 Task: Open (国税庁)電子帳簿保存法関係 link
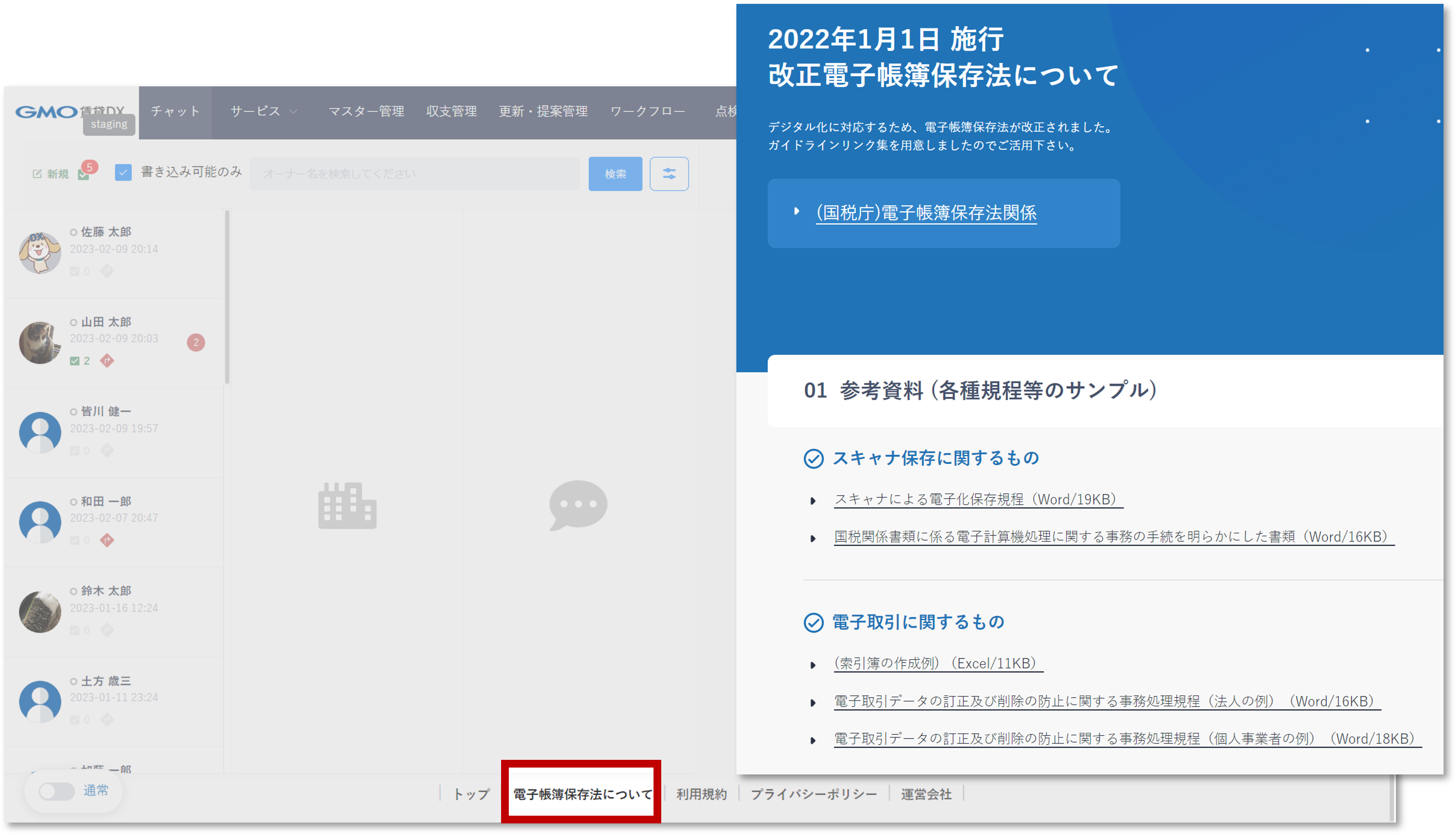click(x=926, y=213)
